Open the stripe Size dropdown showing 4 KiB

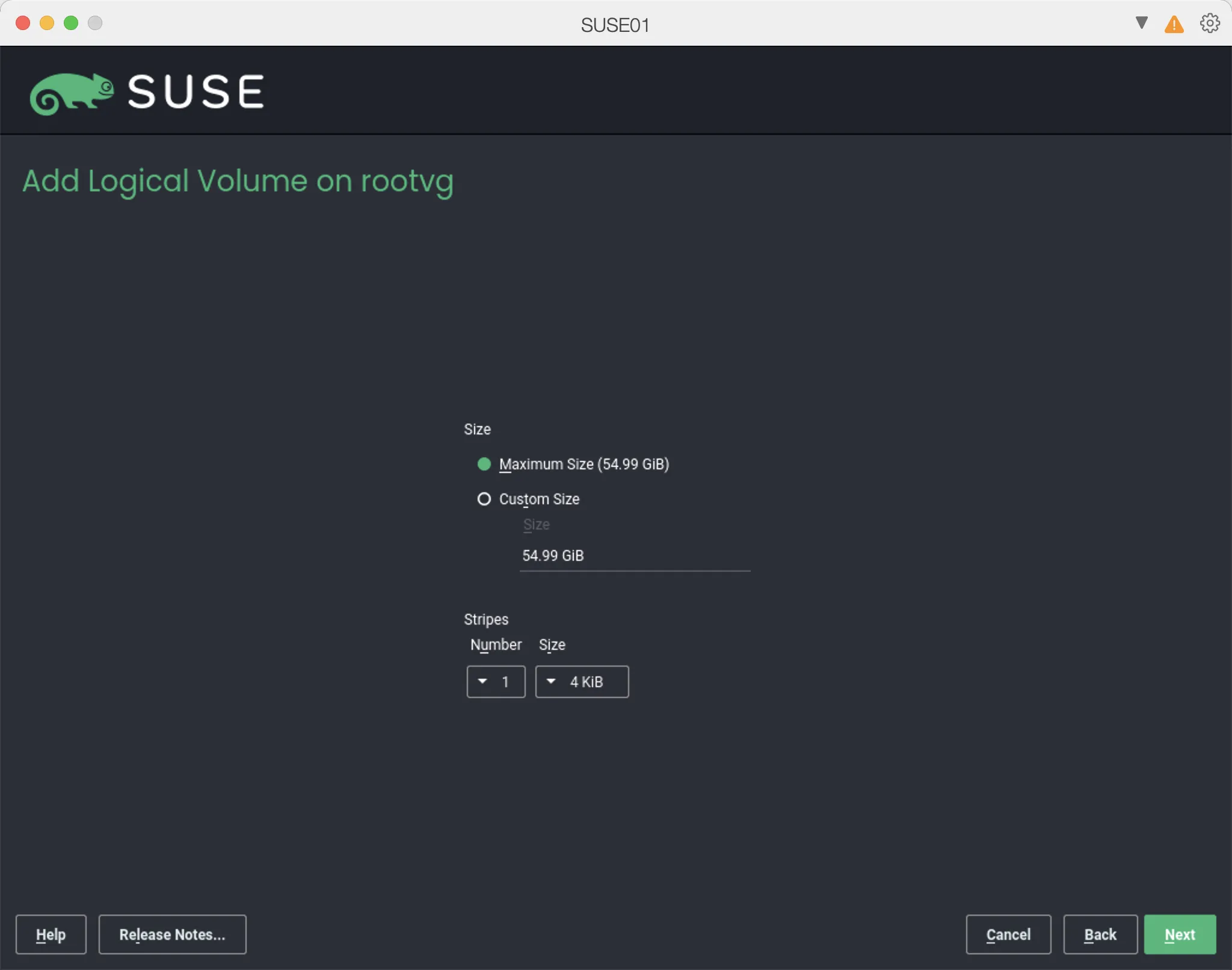tap(581, 682)
